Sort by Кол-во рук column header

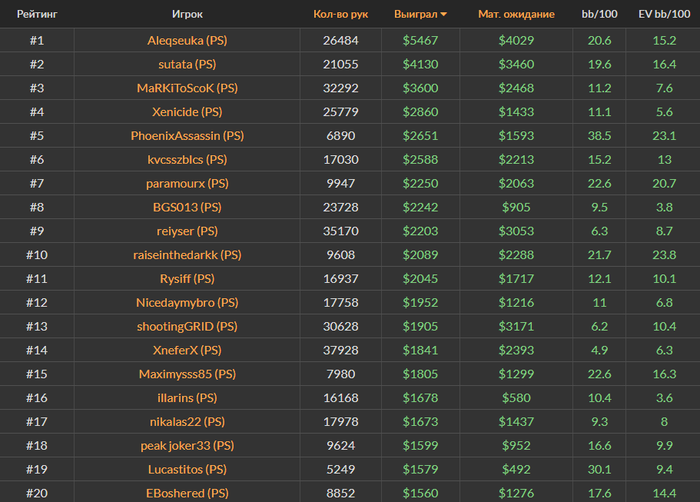coord(341,14)
